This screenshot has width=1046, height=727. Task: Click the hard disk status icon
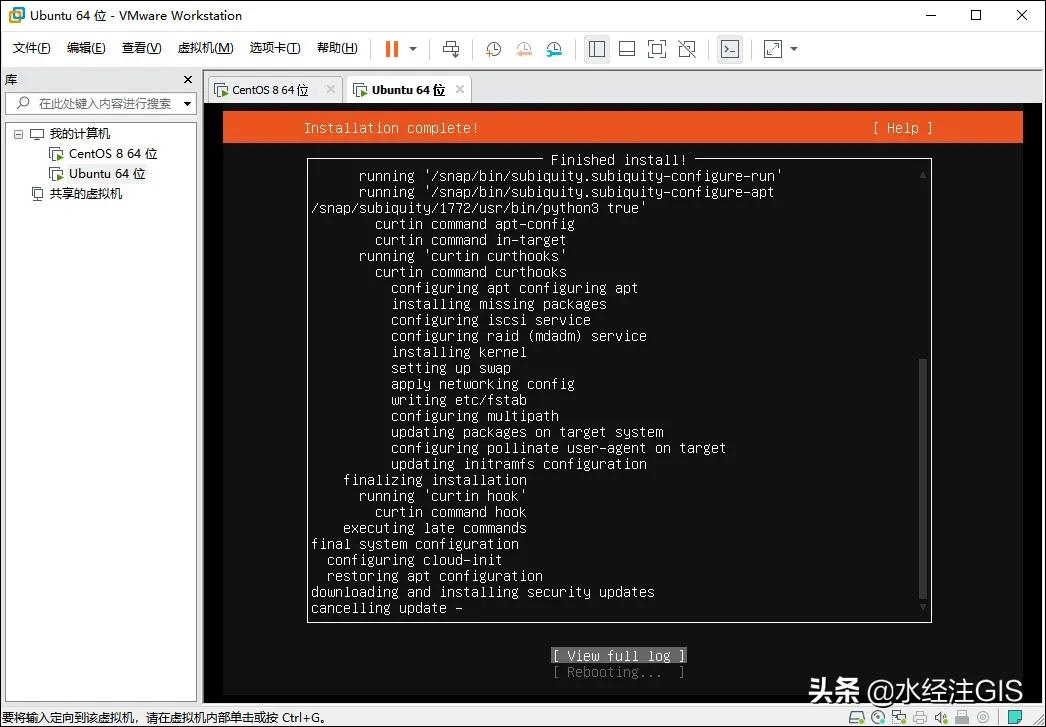point(857,717)
